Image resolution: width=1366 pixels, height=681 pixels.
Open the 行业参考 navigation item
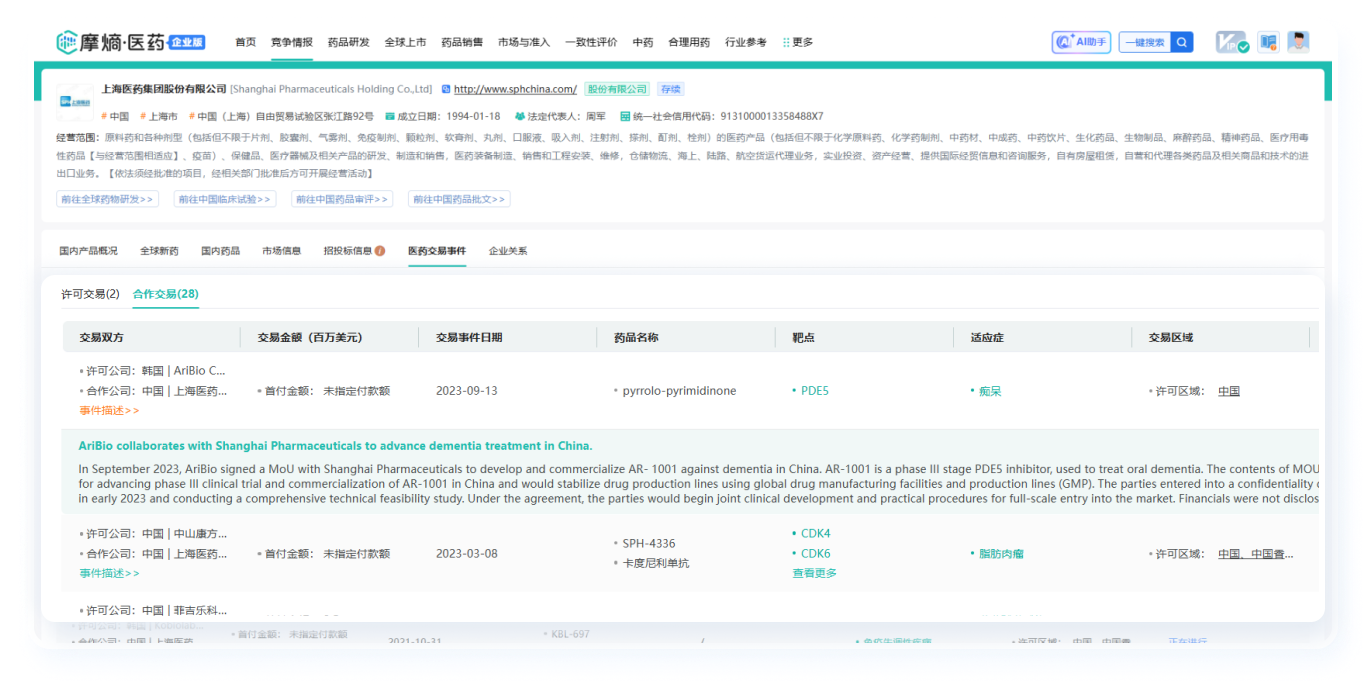click(746, 42)
